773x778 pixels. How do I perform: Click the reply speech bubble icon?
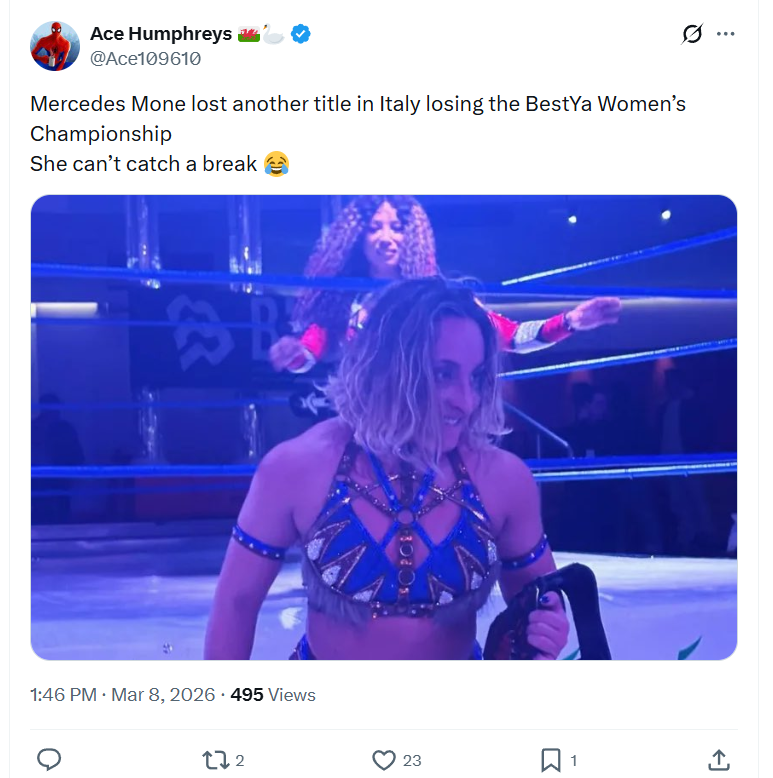(x=49, y=760)
